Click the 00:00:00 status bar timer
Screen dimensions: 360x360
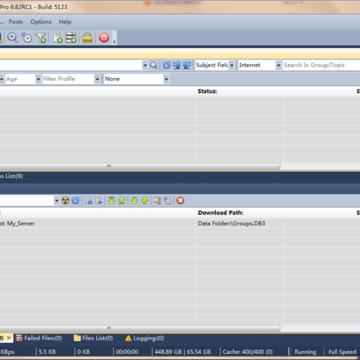point(127,352)
